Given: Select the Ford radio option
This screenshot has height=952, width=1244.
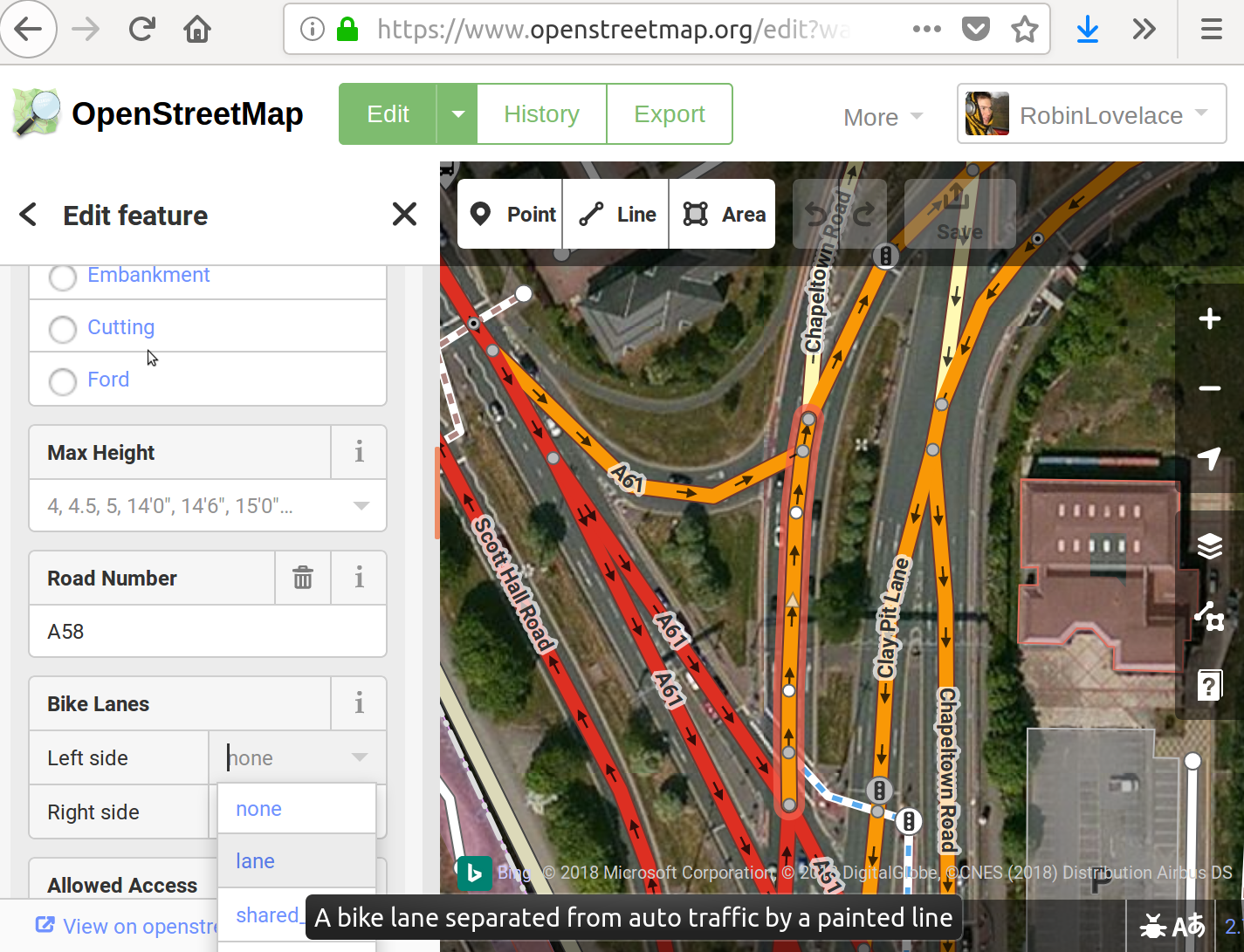Looking at the screenshot, I should [62, 382].
